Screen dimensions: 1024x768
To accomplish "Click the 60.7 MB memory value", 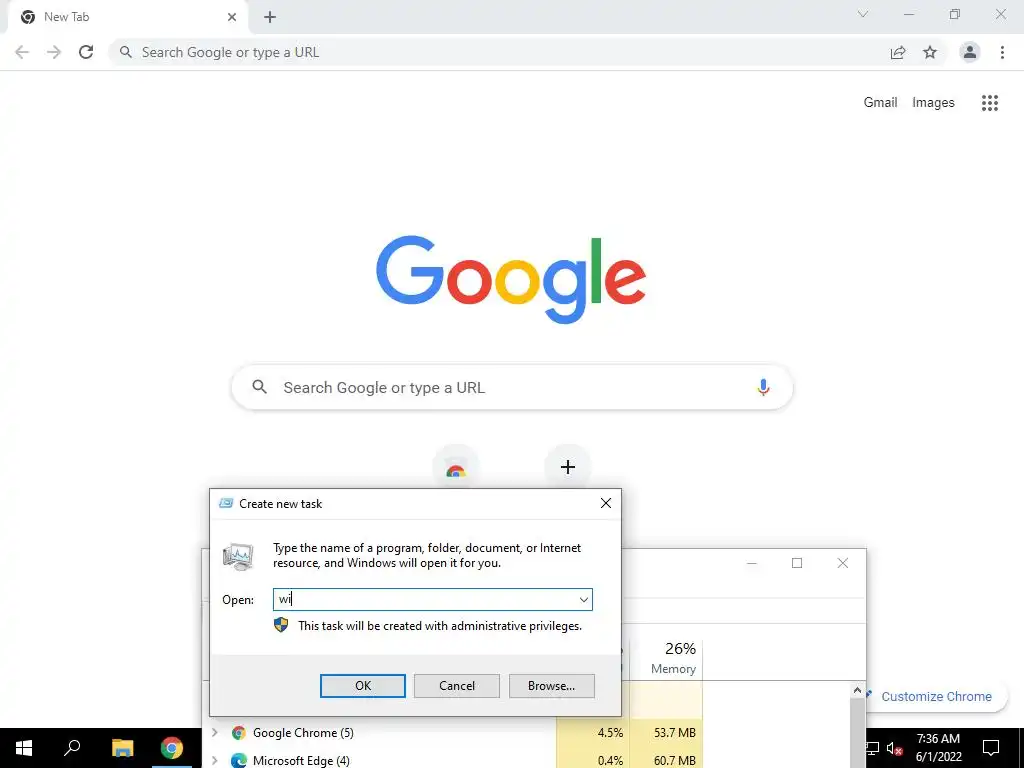I will (675, 760).
